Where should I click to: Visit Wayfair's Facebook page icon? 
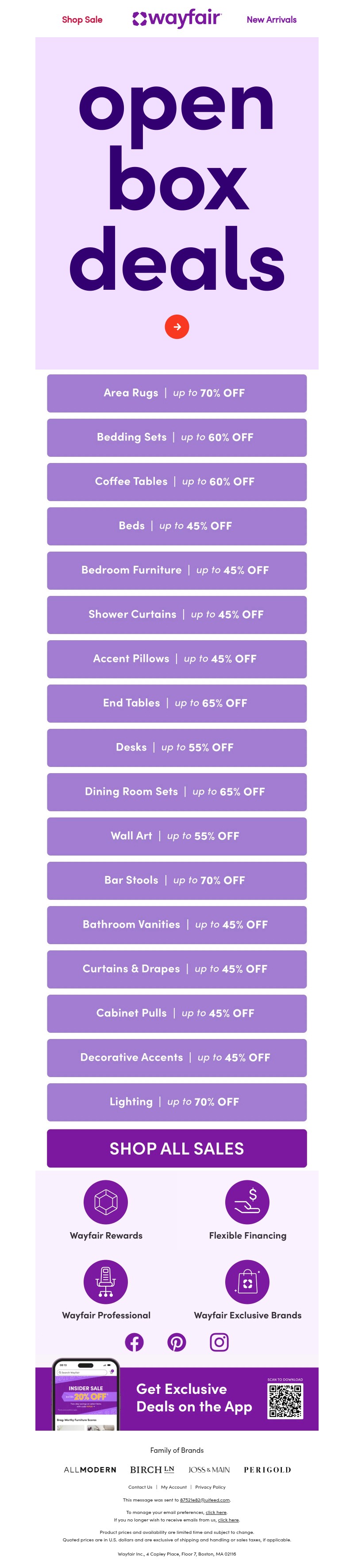tap(135, 1342)
